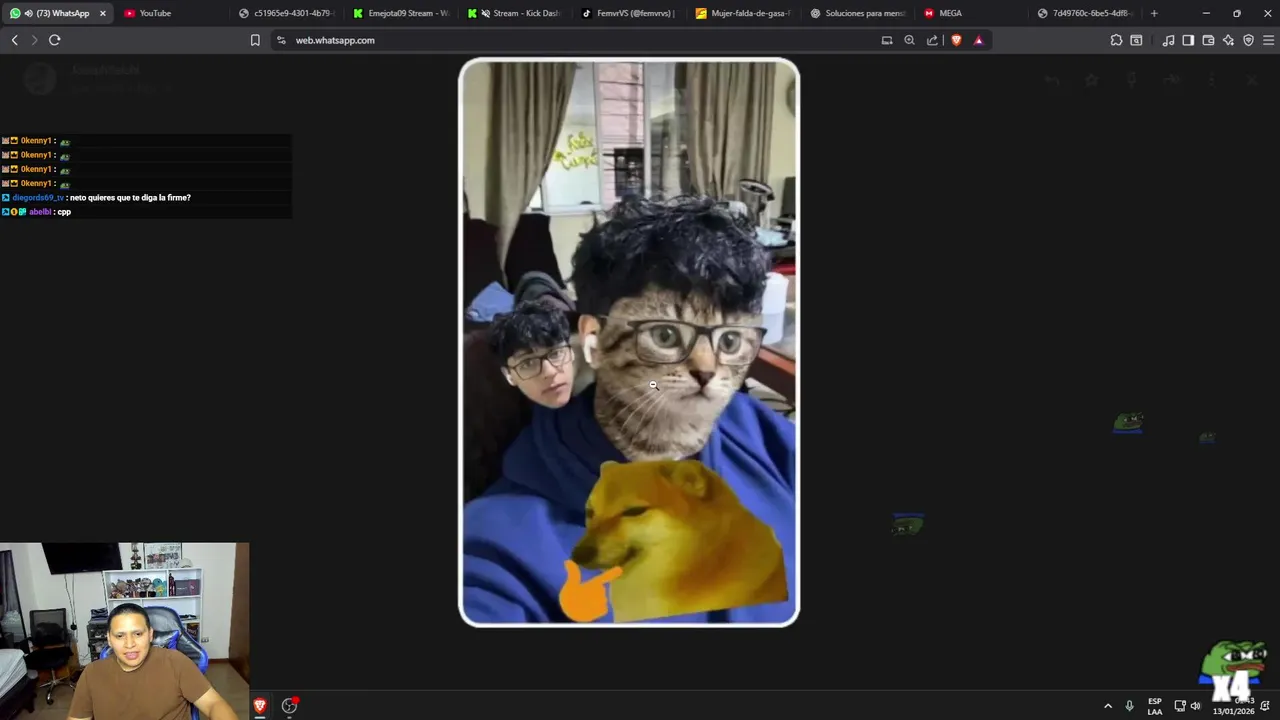Image resolution: width=1280 pixels, height=720 pixels.
Task: Click the abelbl chat message 'cpp'
Action: tap(64, 212)
